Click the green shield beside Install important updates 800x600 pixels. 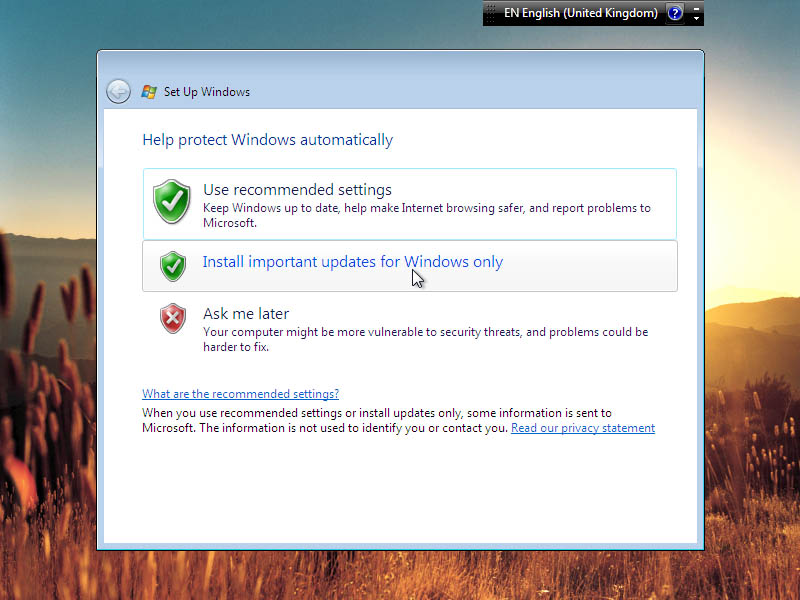(x=173, y=266)
